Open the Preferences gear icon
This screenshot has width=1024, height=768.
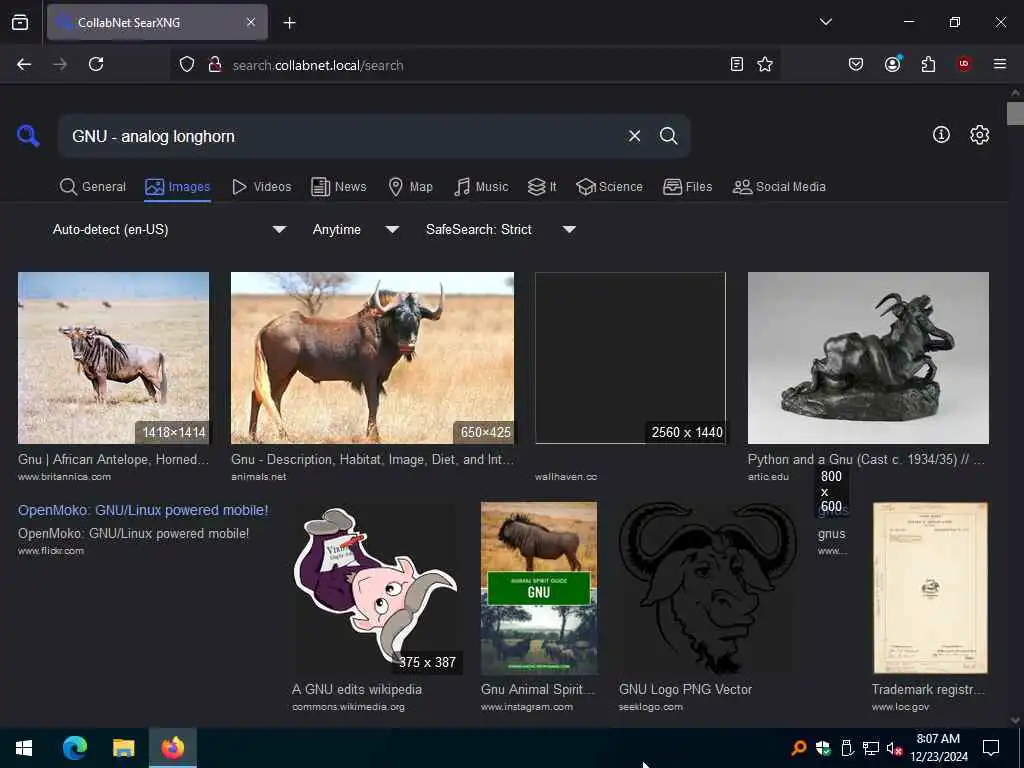979,135
